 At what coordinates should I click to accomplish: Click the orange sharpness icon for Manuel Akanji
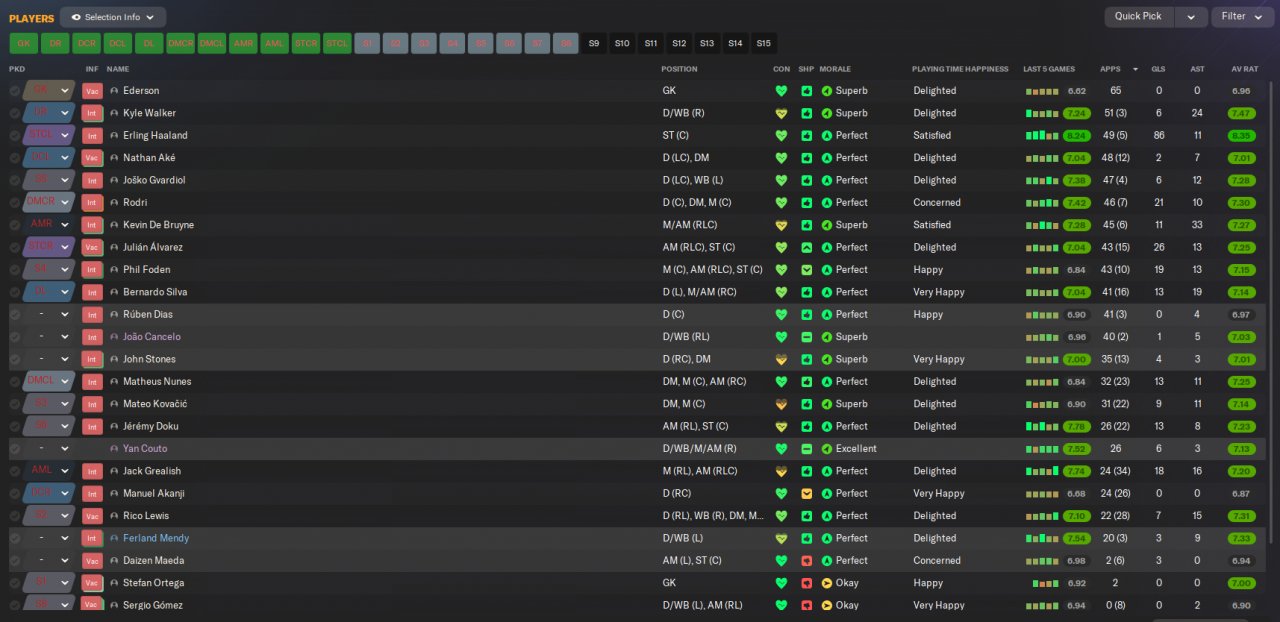point(806,494)
